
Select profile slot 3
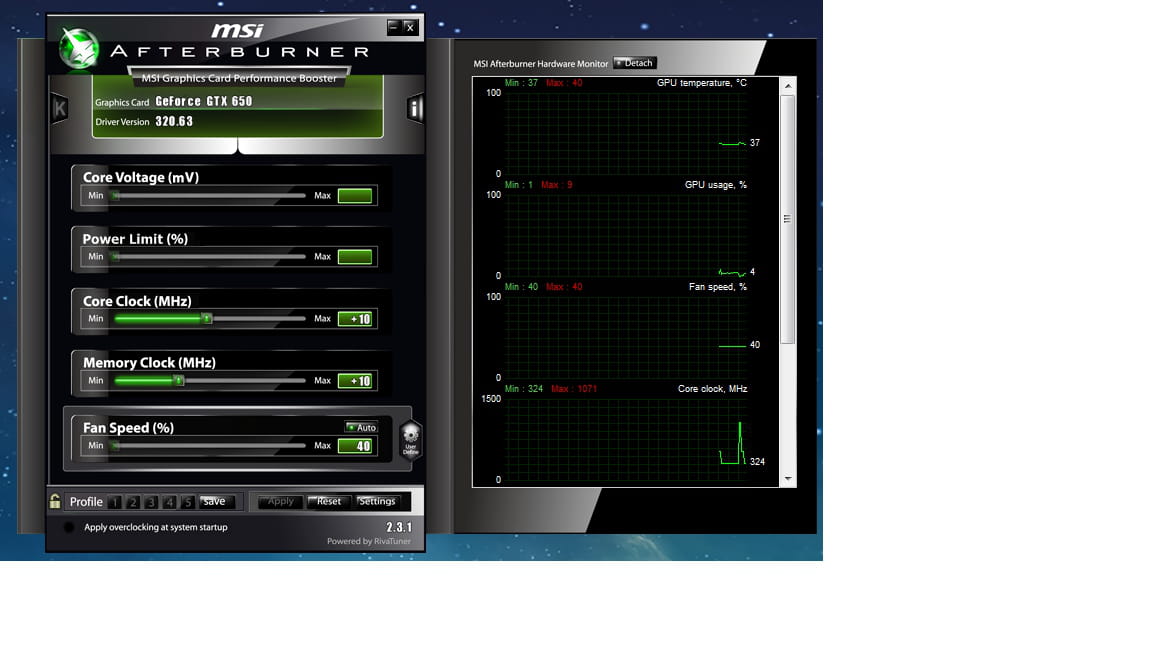pyautogui.click(x=151, y=503)
